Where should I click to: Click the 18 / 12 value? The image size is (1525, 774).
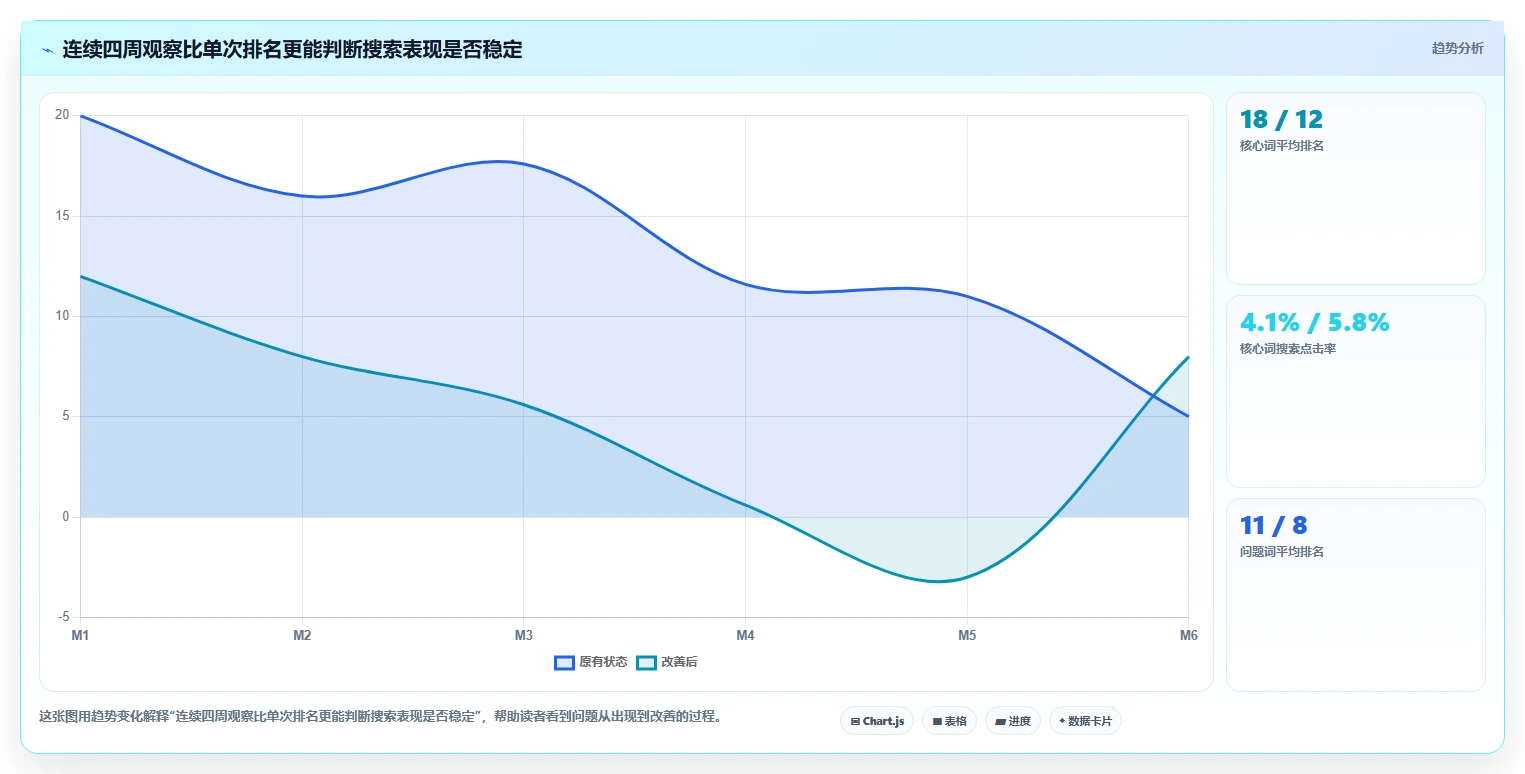click(1281, 120)
